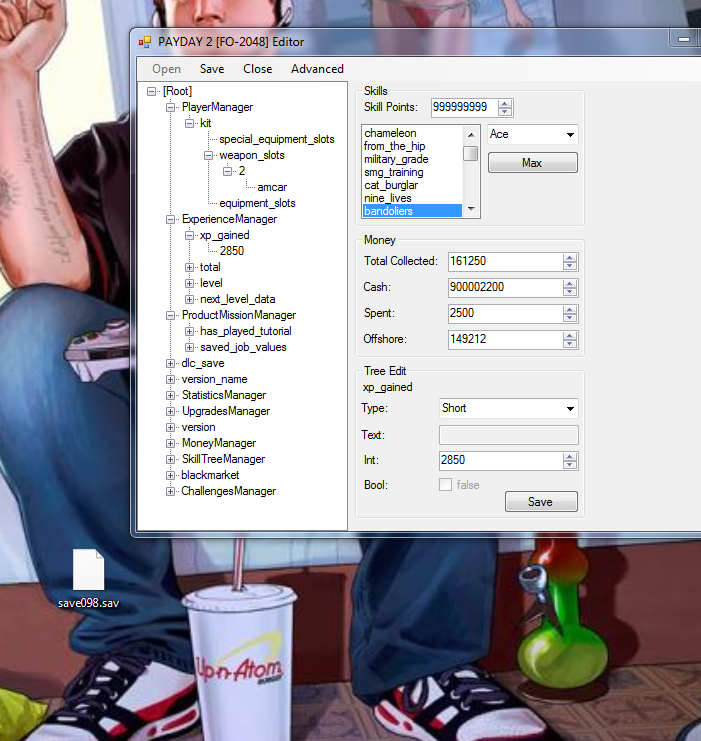Toggle the Bool false checkbox
This screenshot has height=741, width=701.
point(446,485)
